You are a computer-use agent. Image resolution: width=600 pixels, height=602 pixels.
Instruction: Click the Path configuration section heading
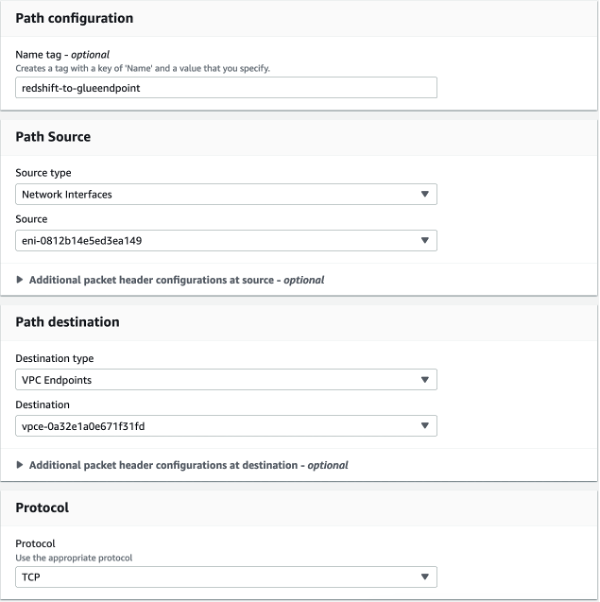pyautogui.click(x=74, y=18)
